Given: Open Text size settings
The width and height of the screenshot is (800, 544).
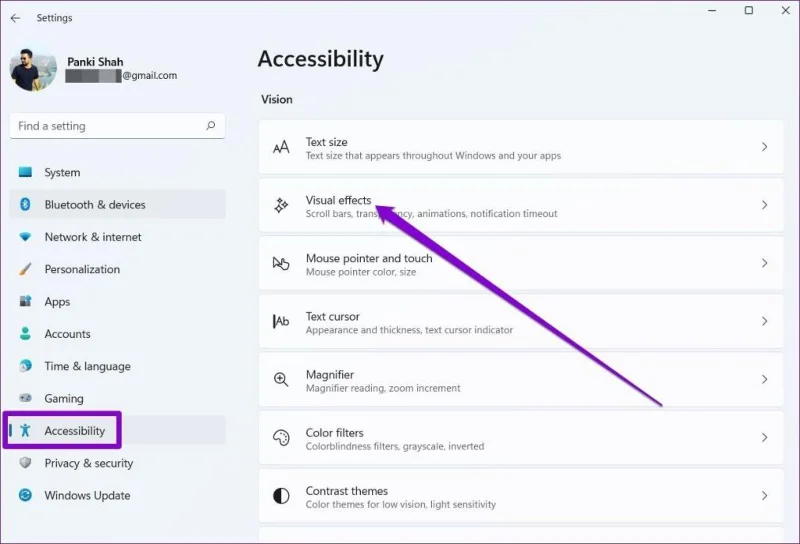Looking at the screenshot, I should [x=521, y=147].
